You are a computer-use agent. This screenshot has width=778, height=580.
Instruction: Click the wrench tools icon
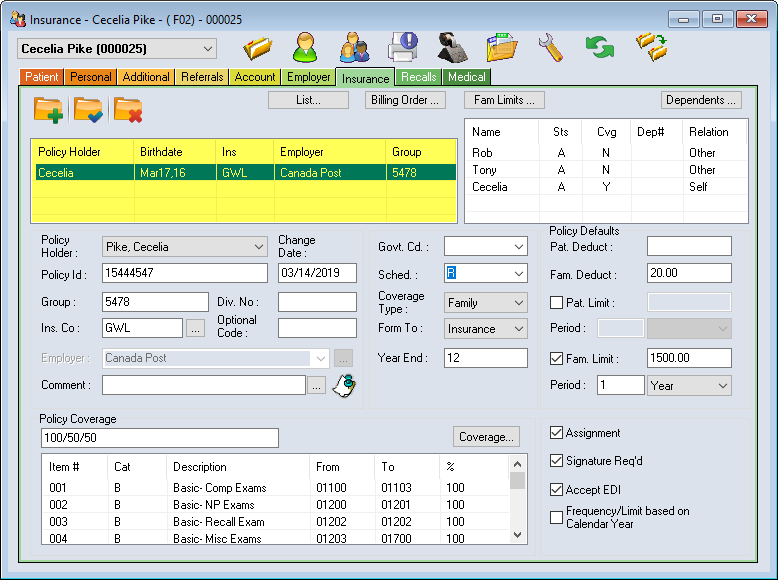tap(551, 47)
